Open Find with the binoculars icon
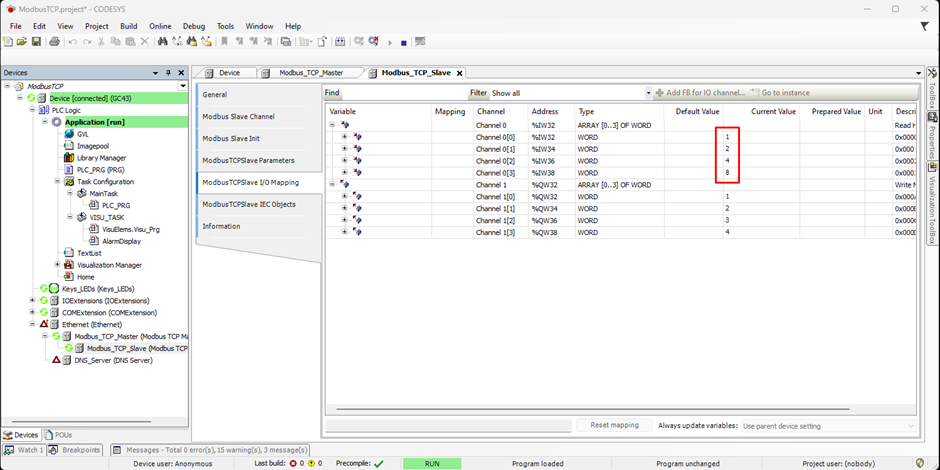This screenshot has width=940, height=470. click(x=162, y=42)
